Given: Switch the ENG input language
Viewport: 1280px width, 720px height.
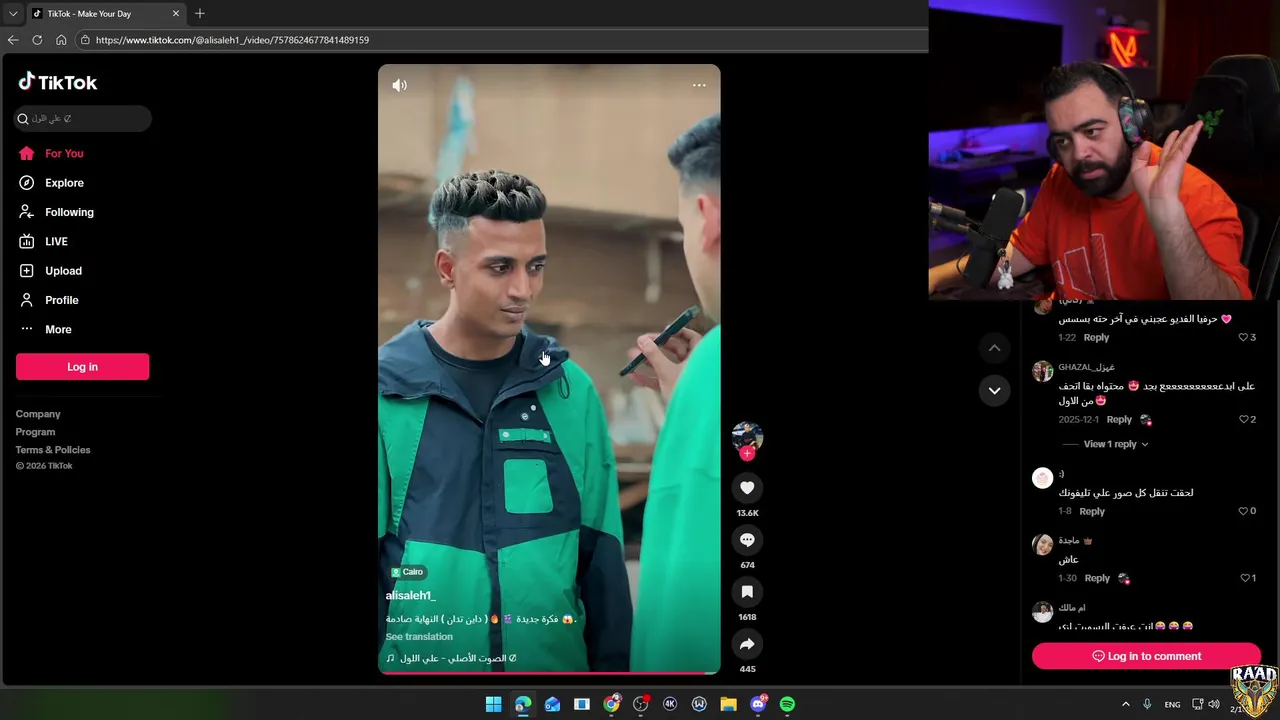Looking at the screenshot, I should [1172, 704].
